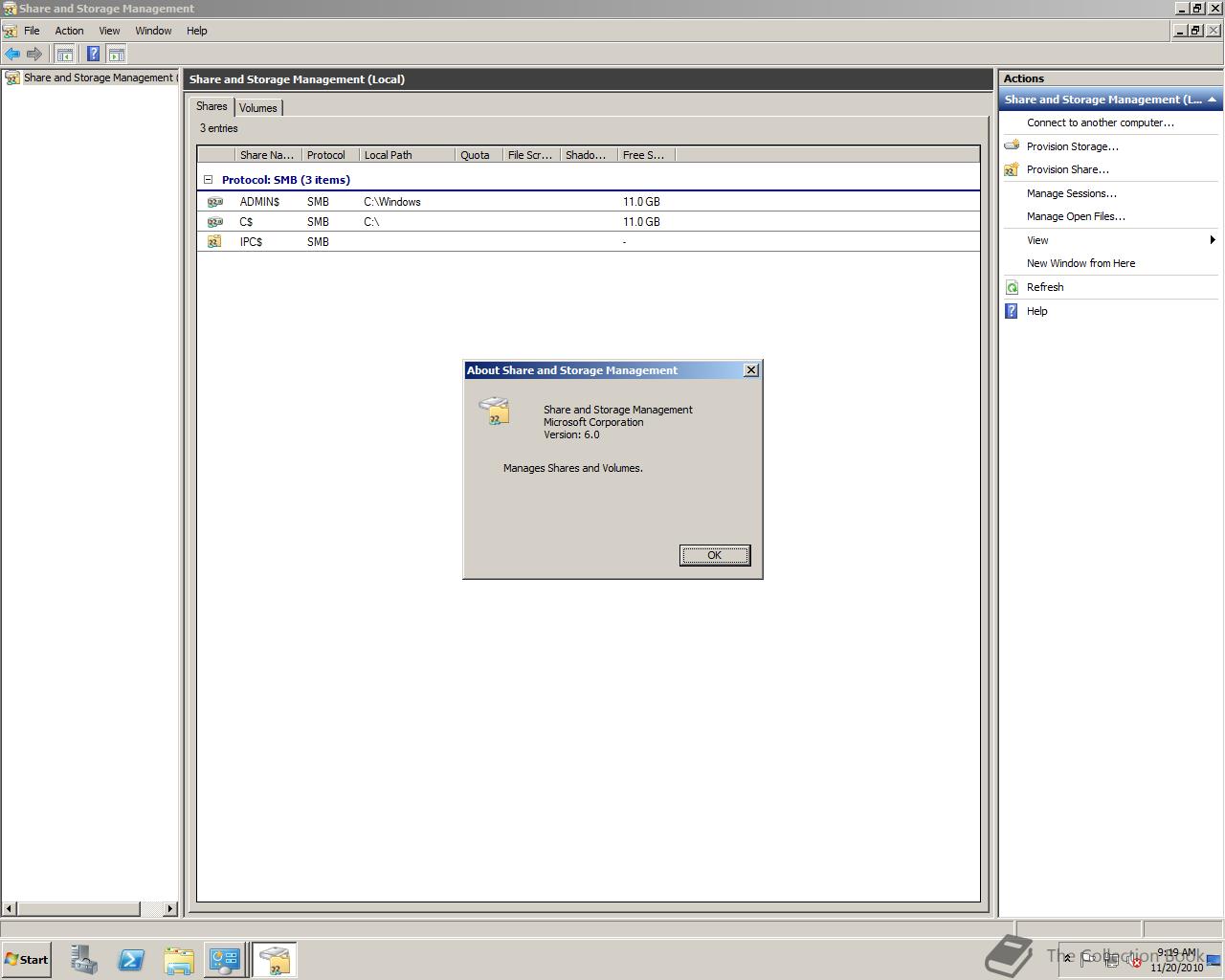Click the C:\Windows local path cell
1225x980 pixels.
pos(392,202)
